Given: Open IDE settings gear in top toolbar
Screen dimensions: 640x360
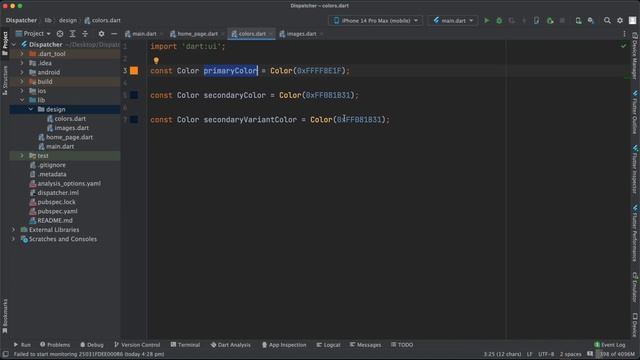Looking at the screenshot, I should coord(620,20).
